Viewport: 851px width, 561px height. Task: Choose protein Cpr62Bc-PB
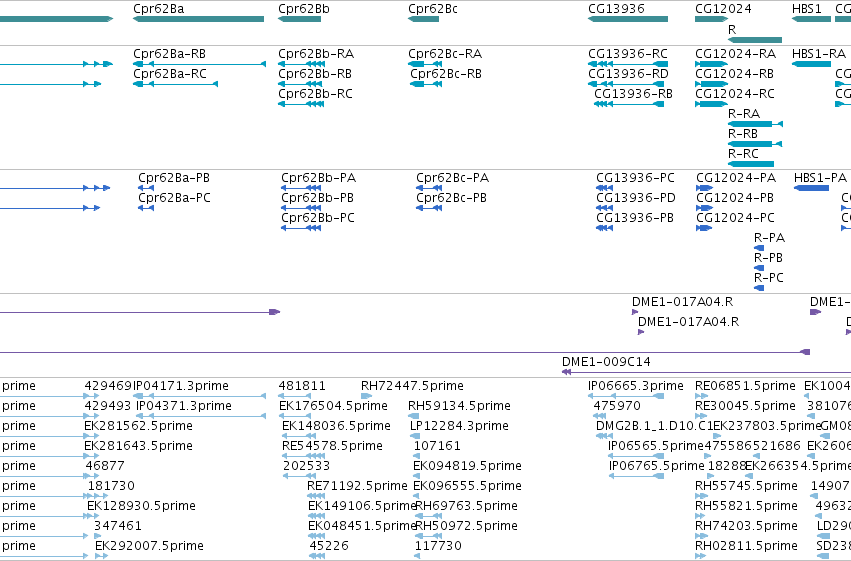452,198
